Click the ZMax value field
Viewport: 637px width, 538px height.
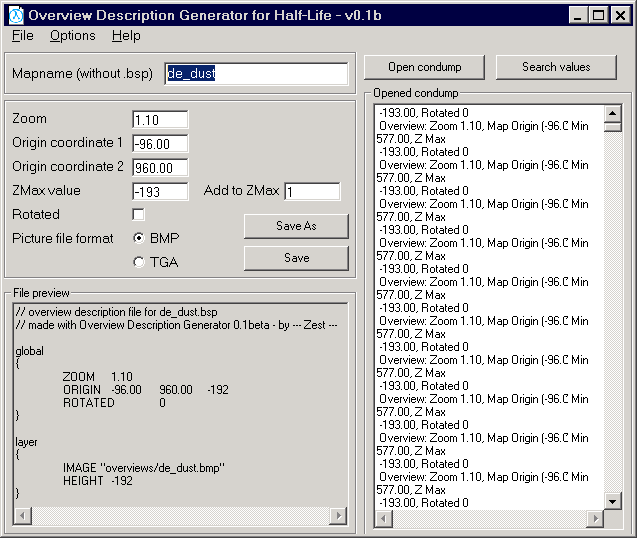160,192
